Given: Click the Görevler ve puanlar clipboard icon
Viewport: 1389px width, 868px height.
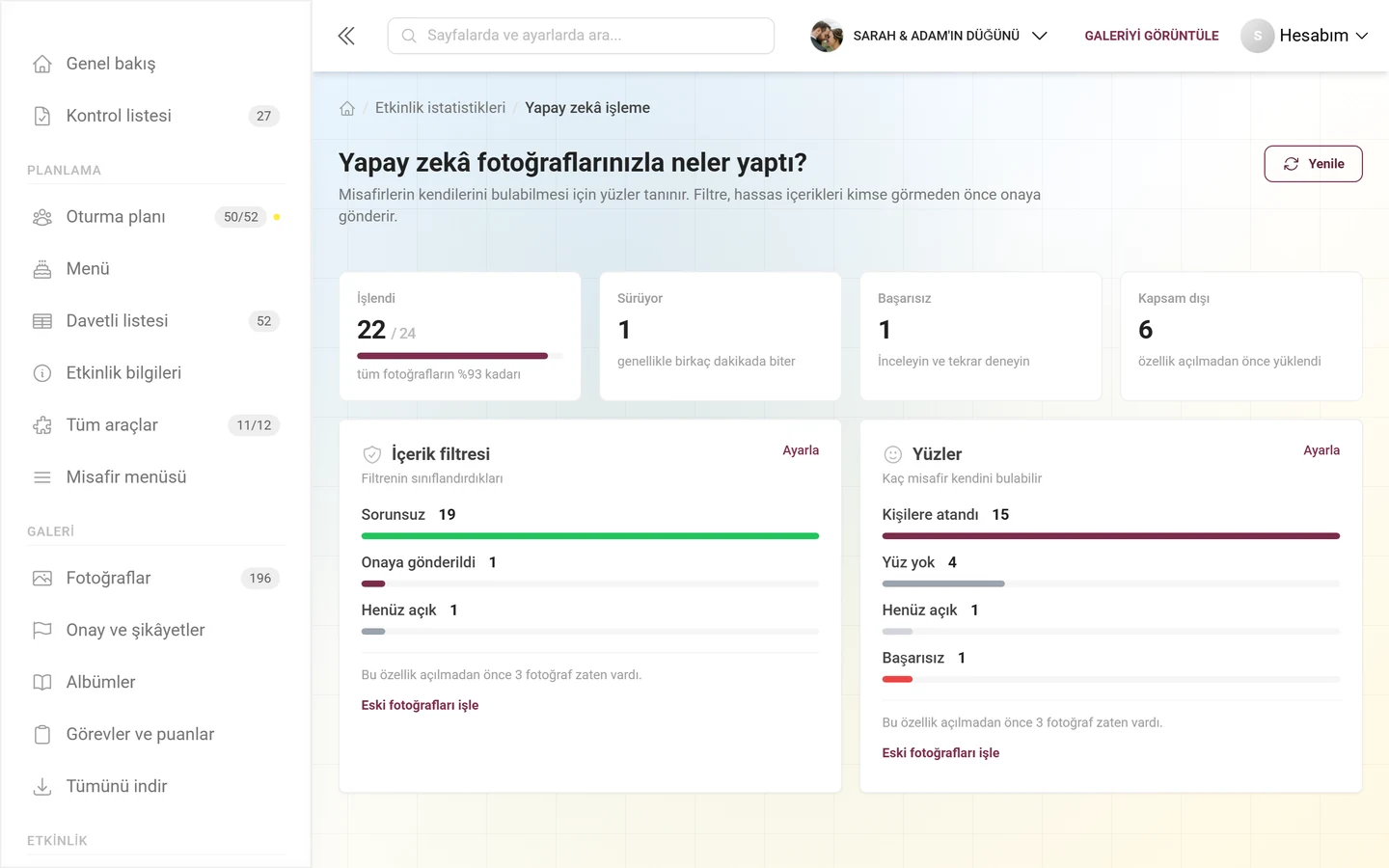Looking at the screenshot, I should (42, 735).
